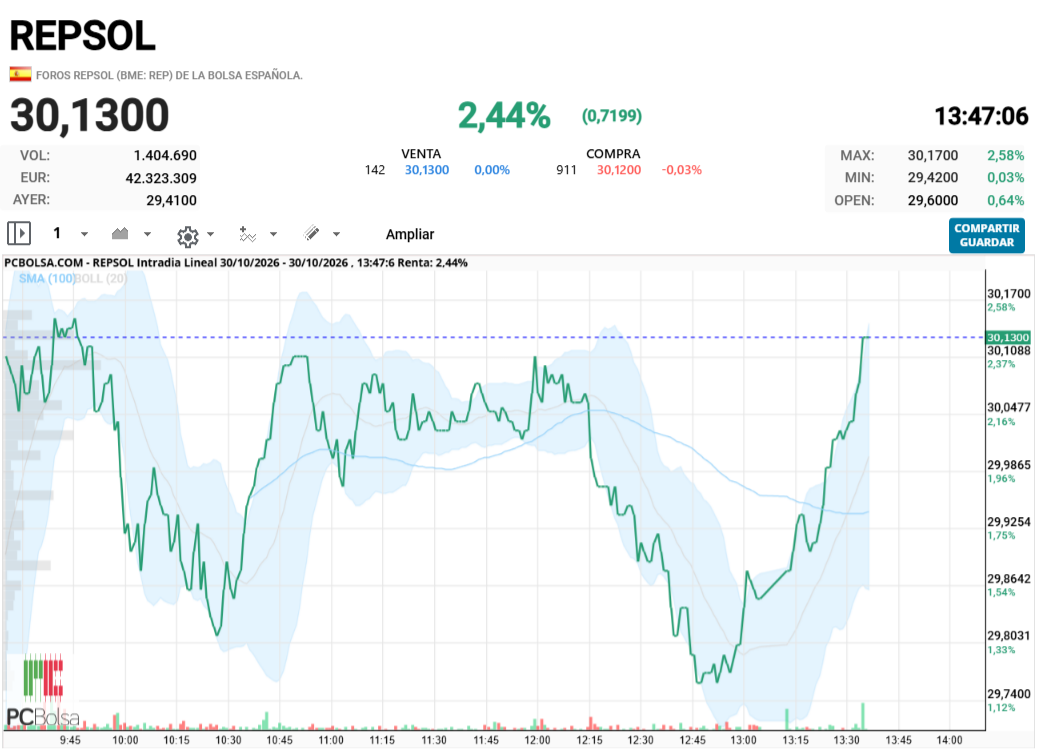Click the current price 30,1300 headline
The image size is (1037, 749).
(x=90, y=115)
